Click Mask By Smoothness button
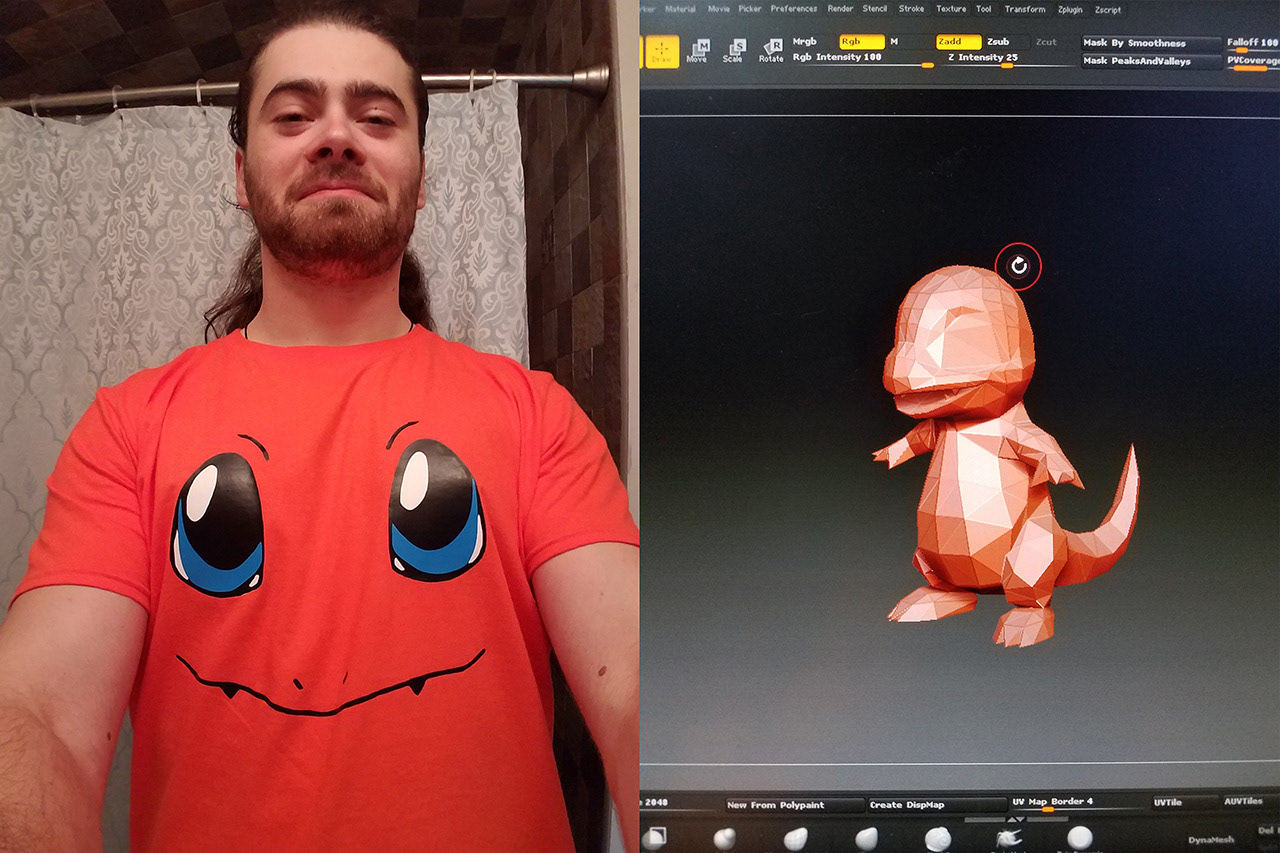The height and width of the screenshot is (853, 1280). tap(1151, 43)
